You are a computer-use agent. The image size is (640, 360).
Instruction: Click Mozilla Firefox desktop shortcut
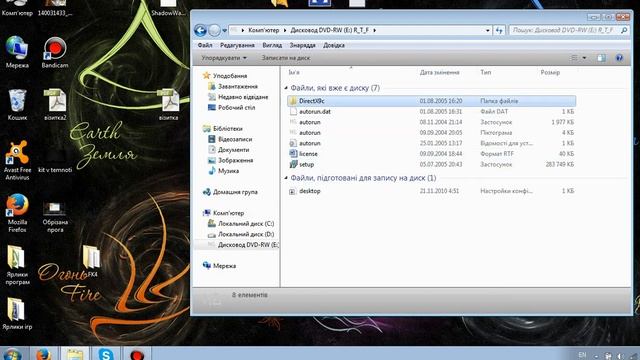(17, 213)
